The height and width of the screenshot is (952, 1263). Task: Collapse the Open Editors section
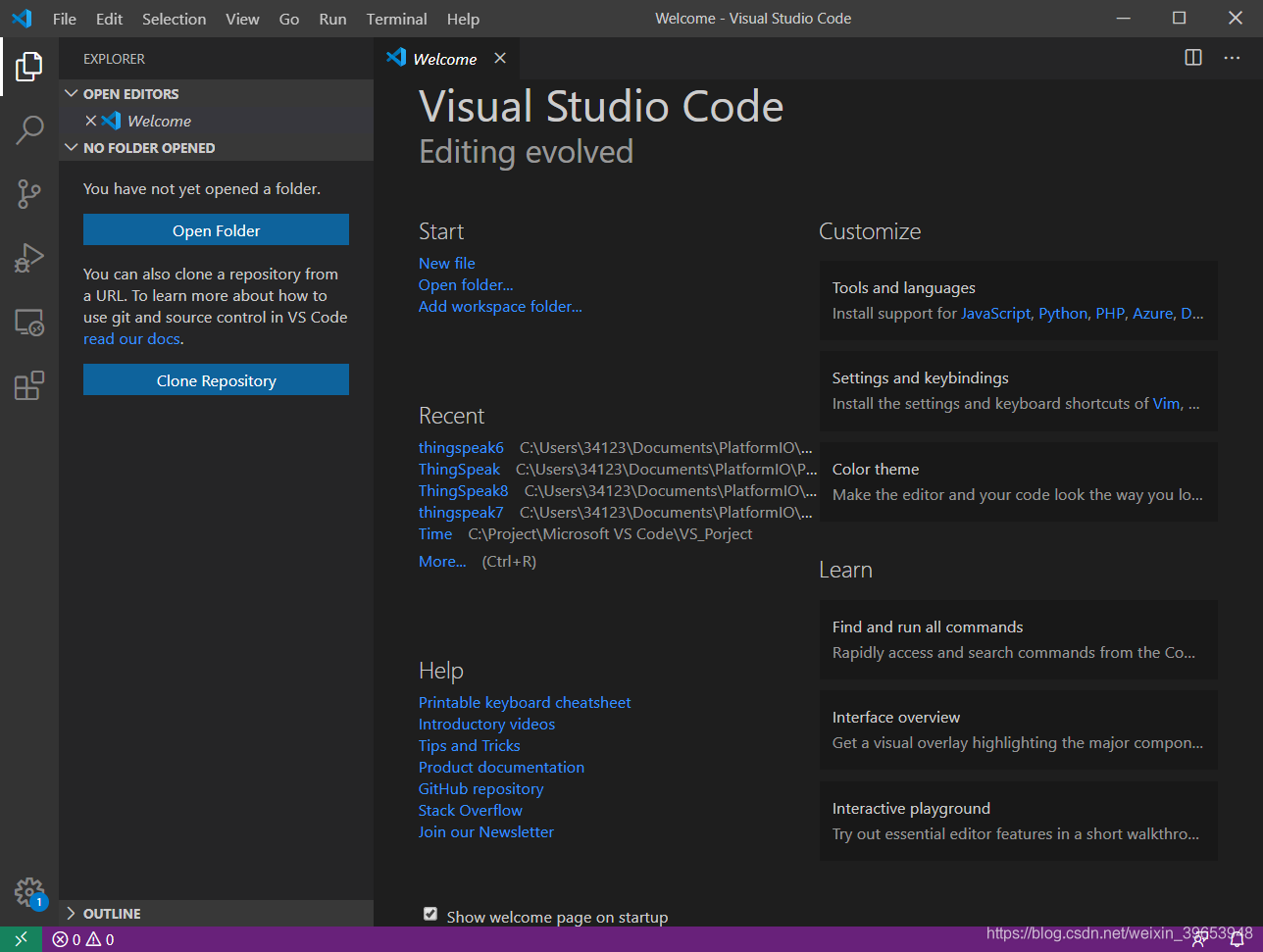[71, 93]
